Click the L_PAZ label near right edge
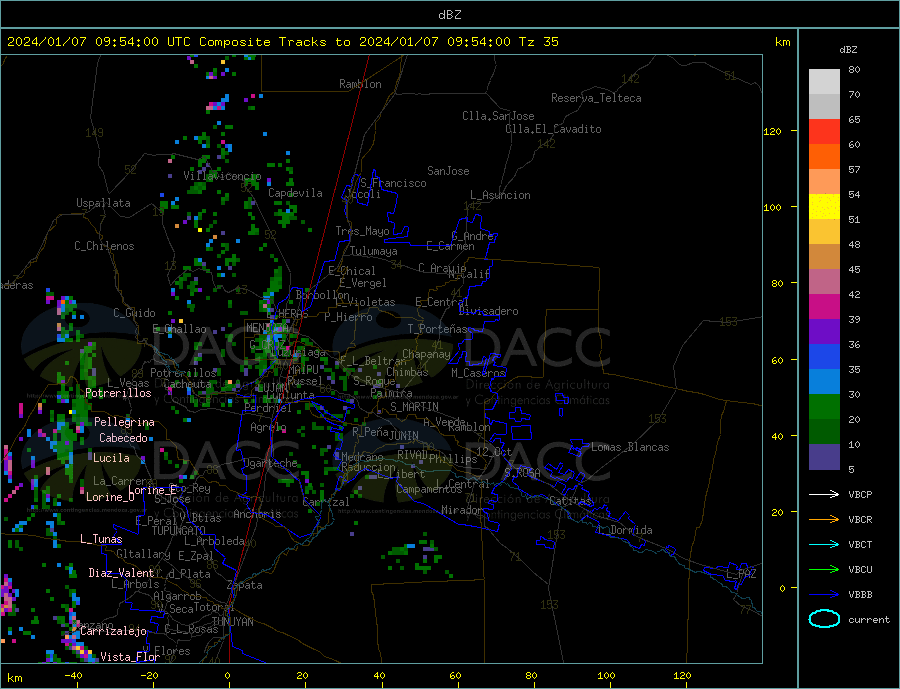 (x=742, y=574)
